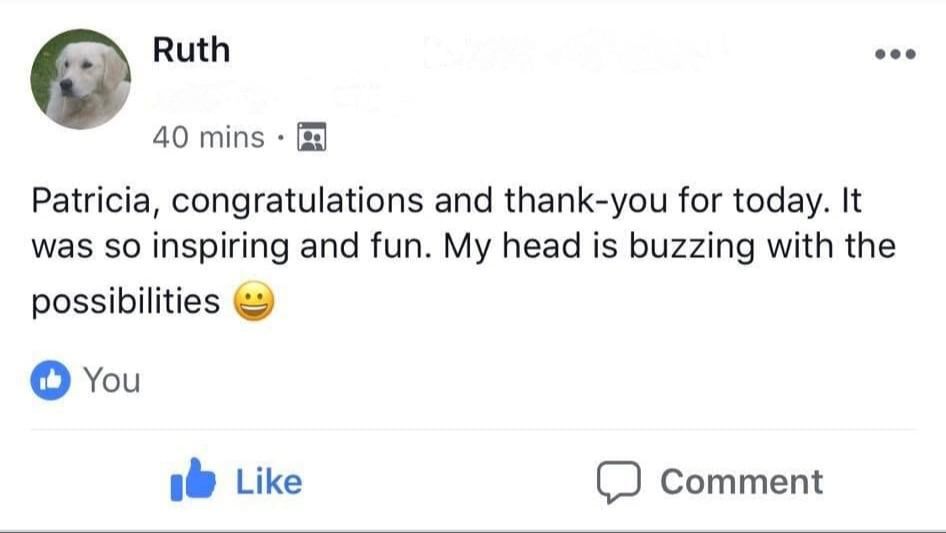Click the name Ruth in the post header

click(191, 49)
